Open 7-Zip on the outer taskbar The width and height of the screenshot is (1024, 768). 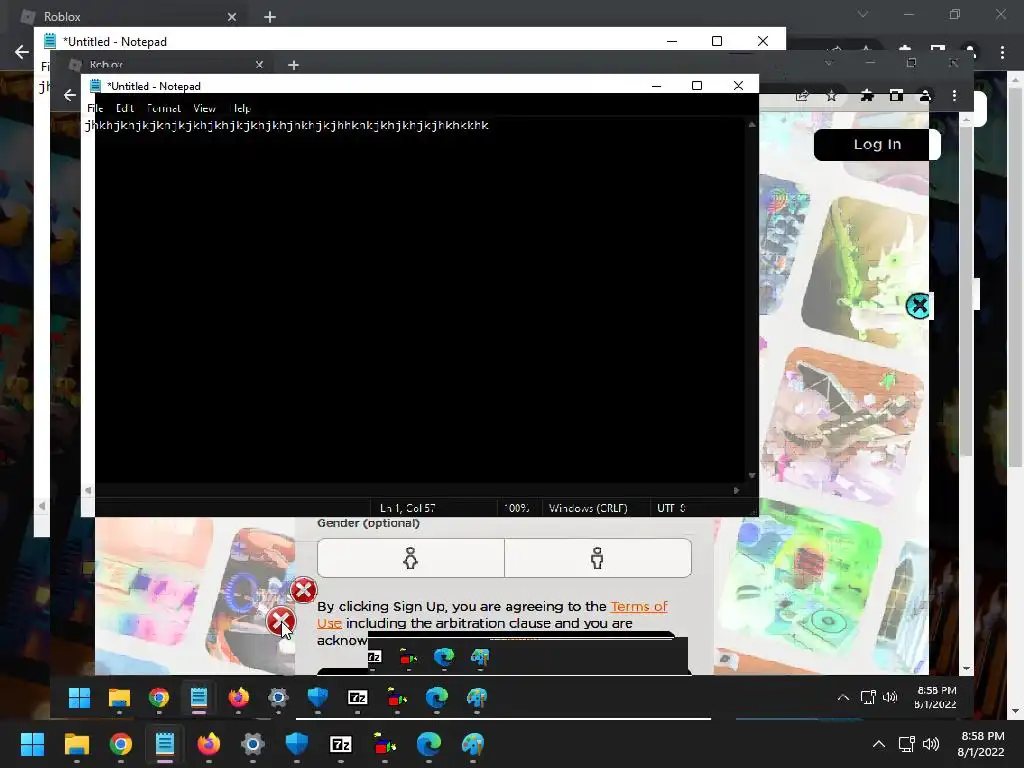pos(341,744)
